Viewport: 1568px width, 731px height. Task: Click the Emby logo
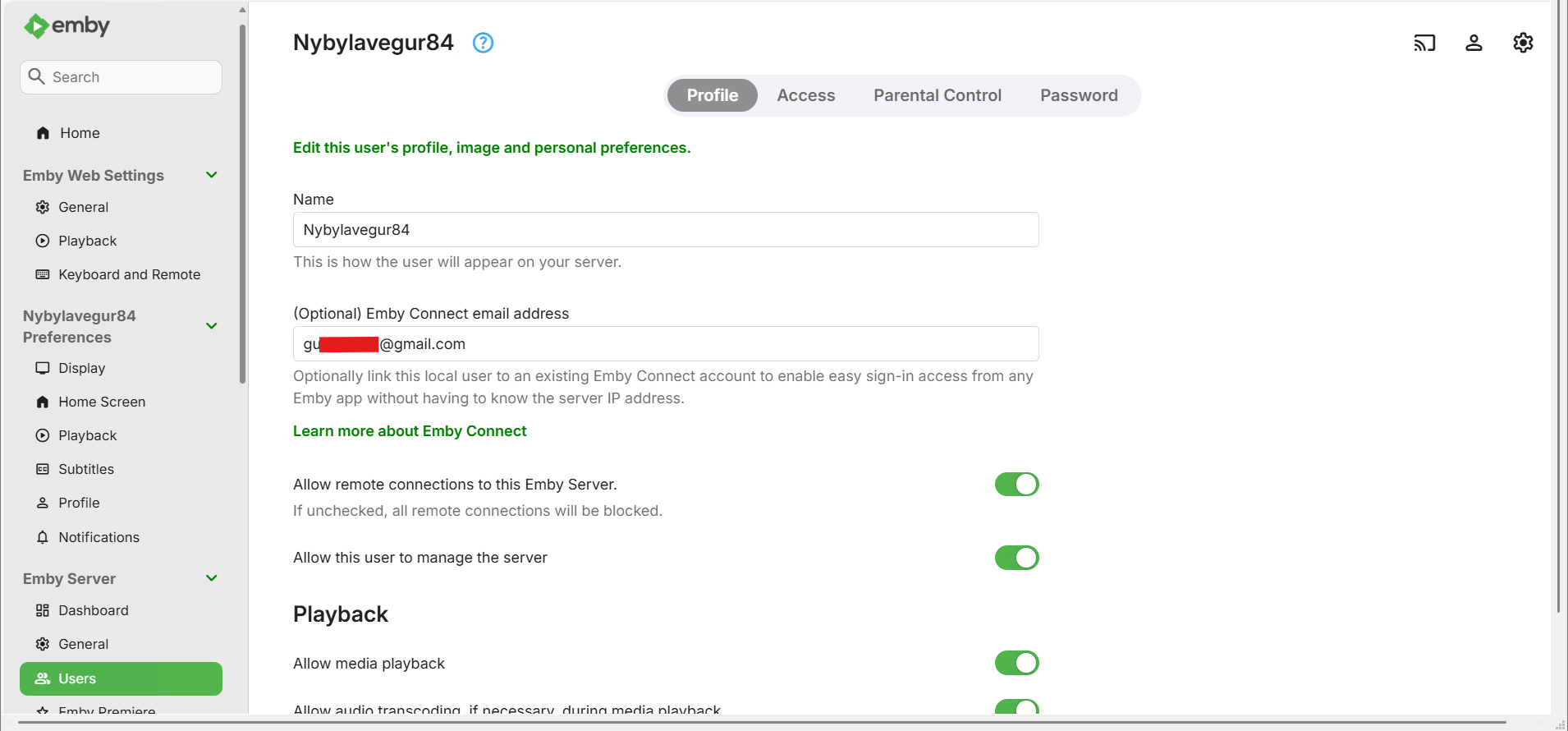pyautogui.click(x=67, y=26)
